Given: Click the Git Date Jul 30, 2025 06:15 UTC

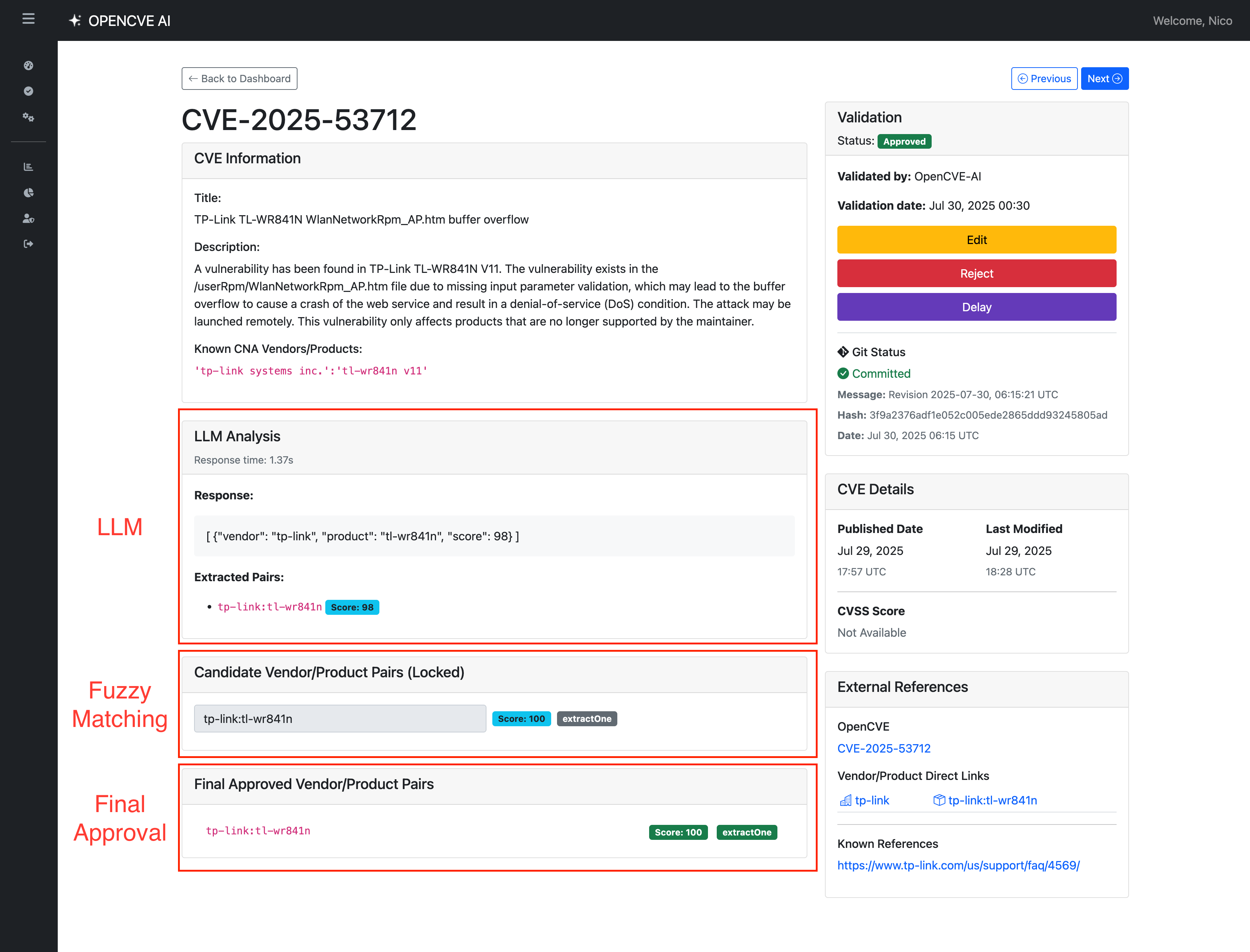Looking at the screenshot, I should click(x=923, y=435).
